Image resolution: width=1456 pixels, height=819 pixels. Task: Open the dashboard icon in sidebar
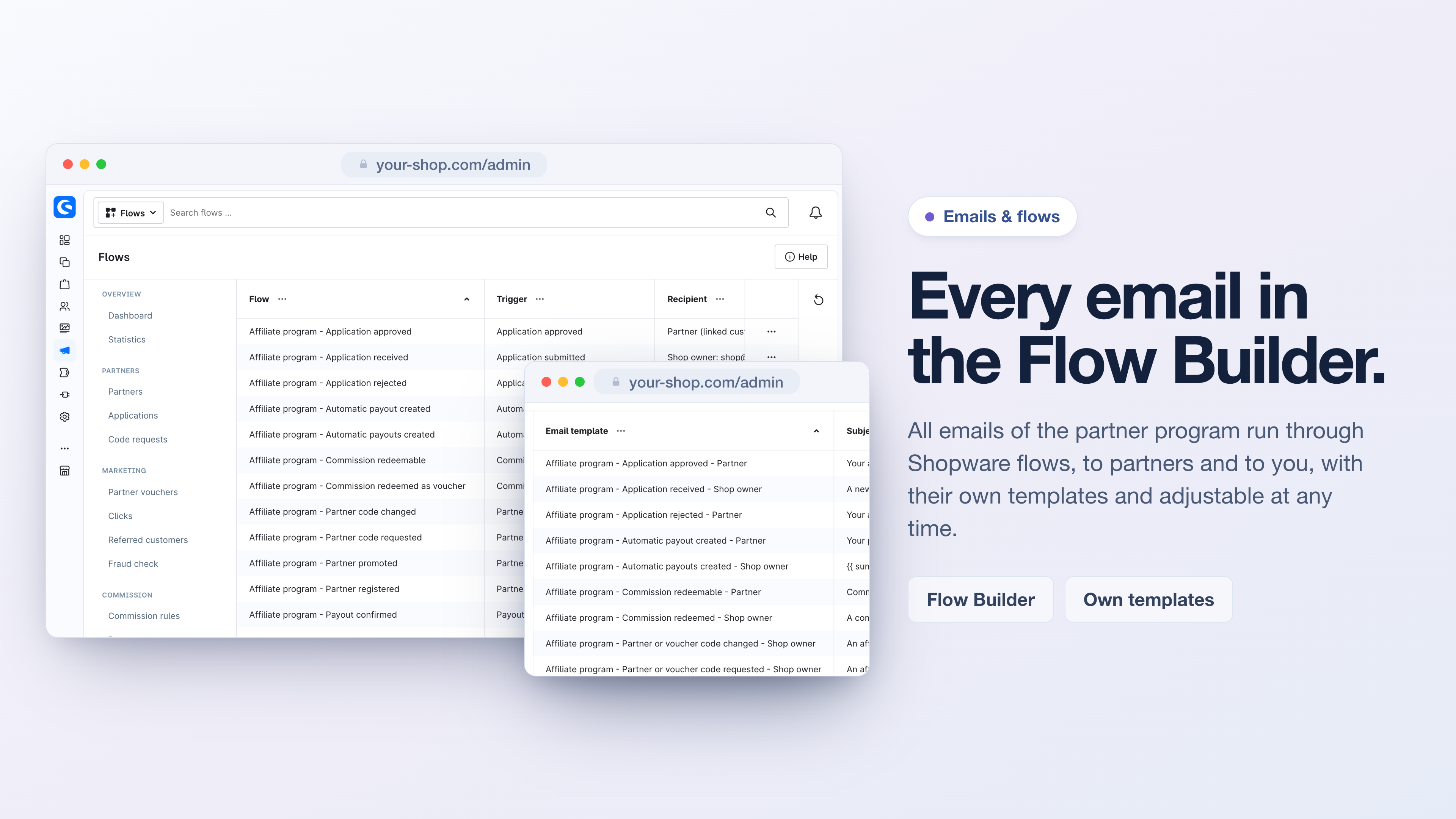pyautogui.click(x=64, y=240)
